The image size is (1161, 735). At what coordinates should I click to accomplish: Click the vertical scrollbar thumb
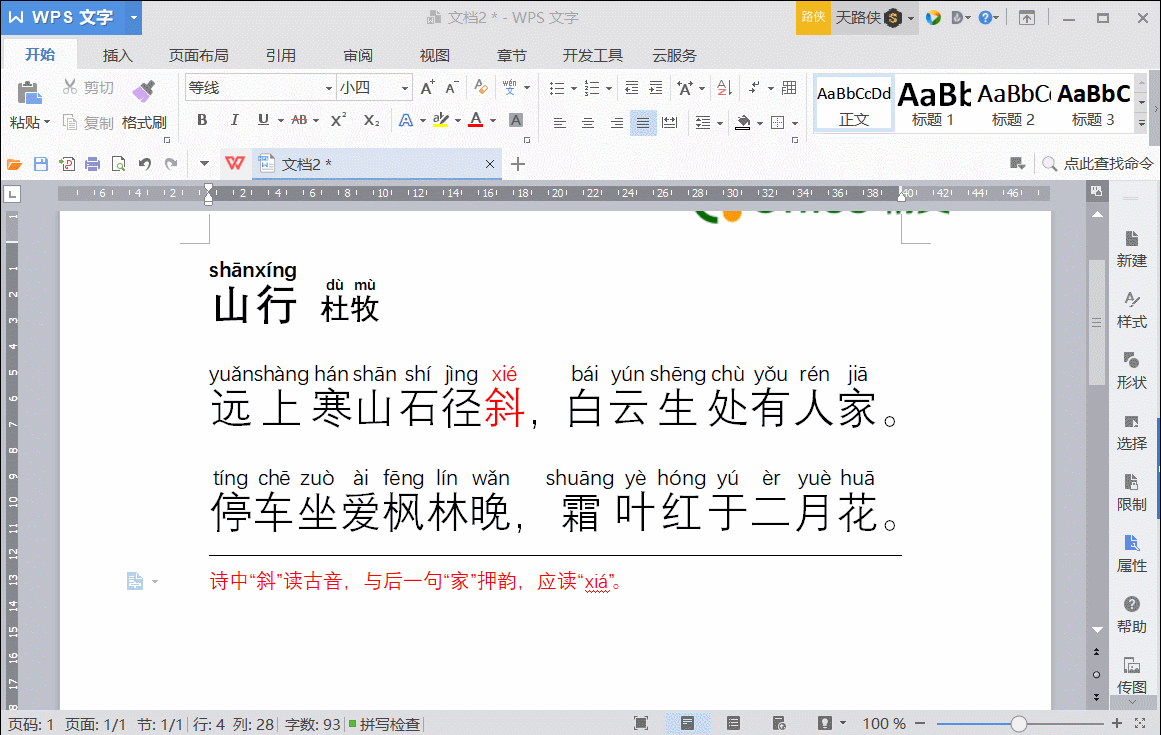(1097, 322)
